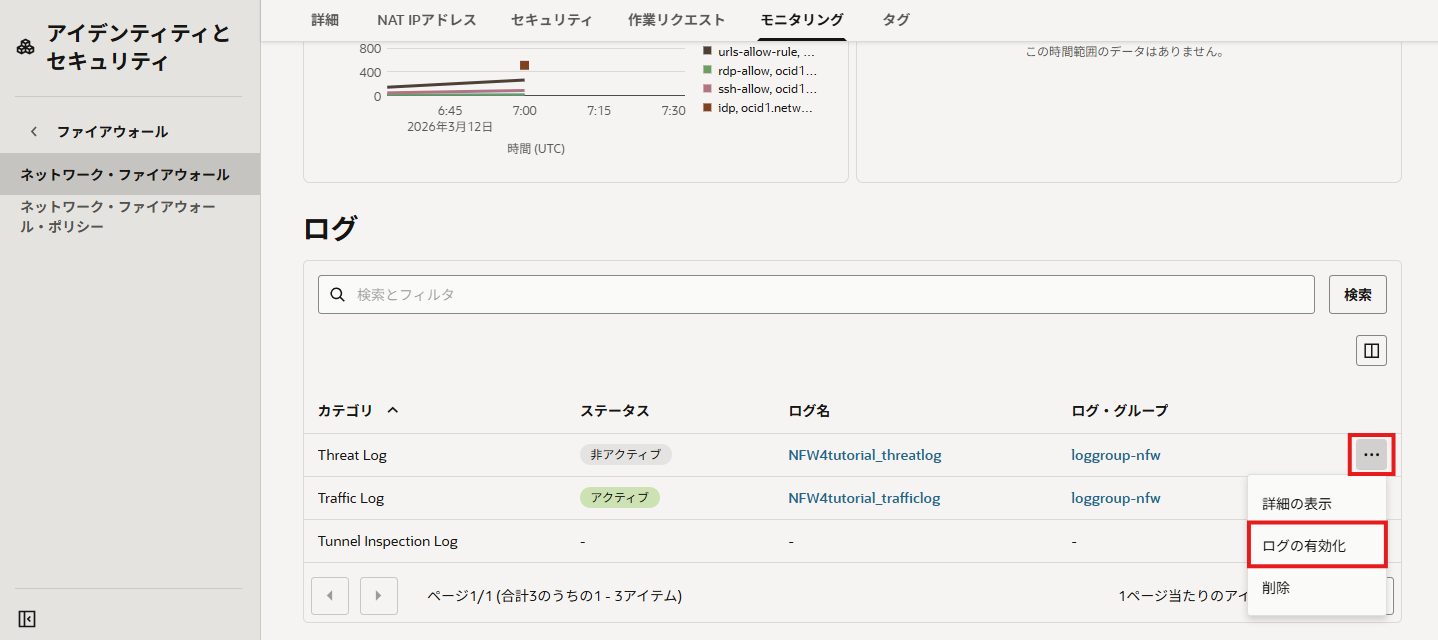This screenshot has width=1438, height=640.
Task: Open the NAT IPアドレス tab
Action: (426, 20)
